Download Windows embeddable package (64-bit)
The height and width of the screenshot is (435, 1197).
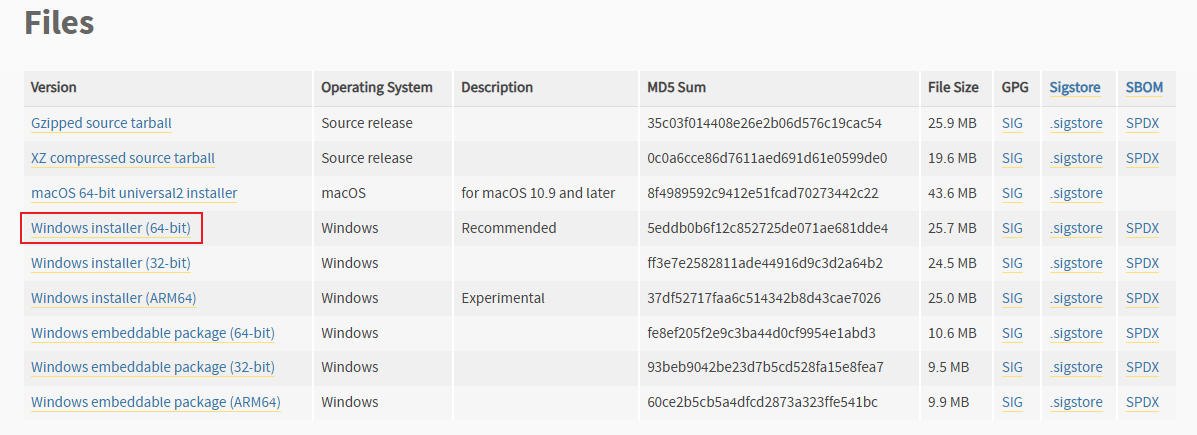[x=153, y=333]
